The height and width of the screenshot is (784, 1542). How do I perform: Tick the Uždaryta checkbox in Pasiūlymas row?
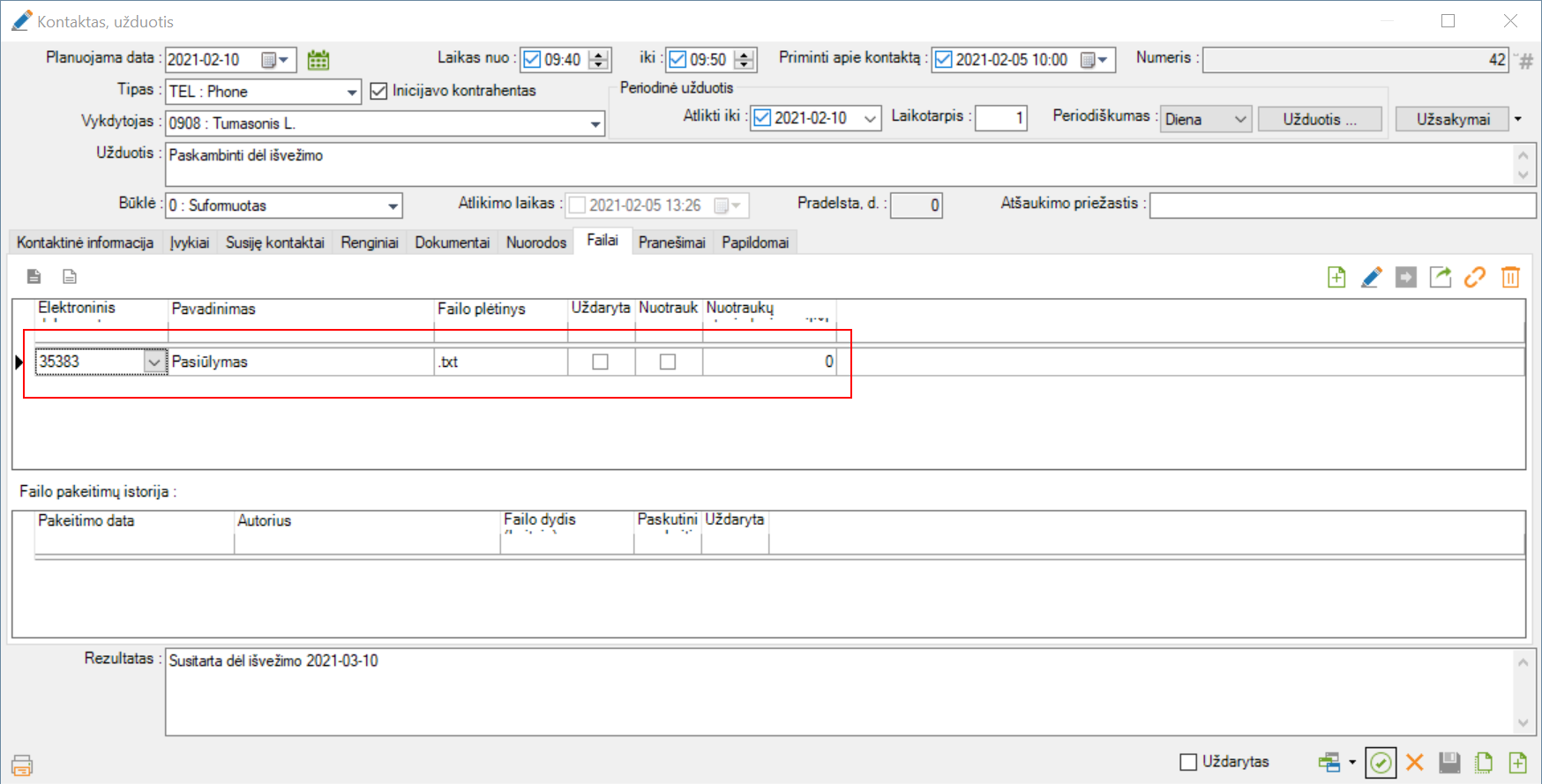[601, 362]
